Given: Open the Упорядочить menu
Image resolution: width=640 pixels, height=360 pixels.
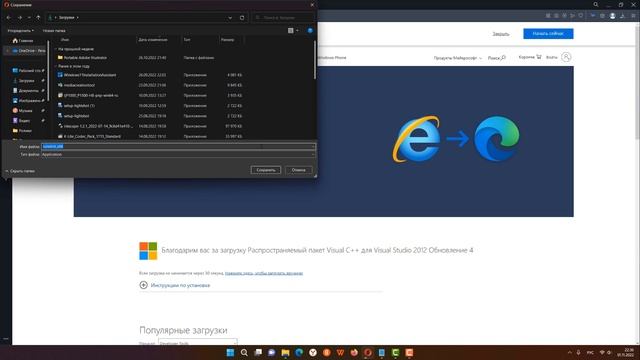Looking at the screenshot, I should point(20,31).
